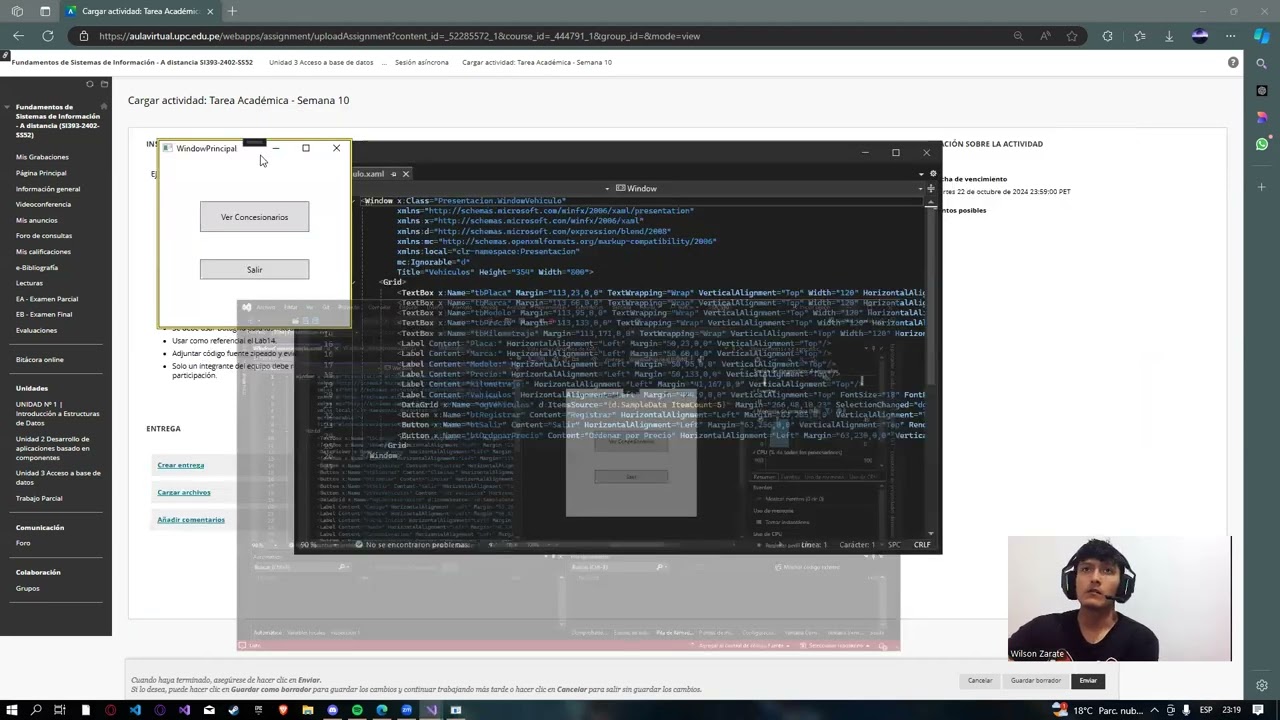
Task: Open e-Bibliografía in course menu
Action: (37, 267)
